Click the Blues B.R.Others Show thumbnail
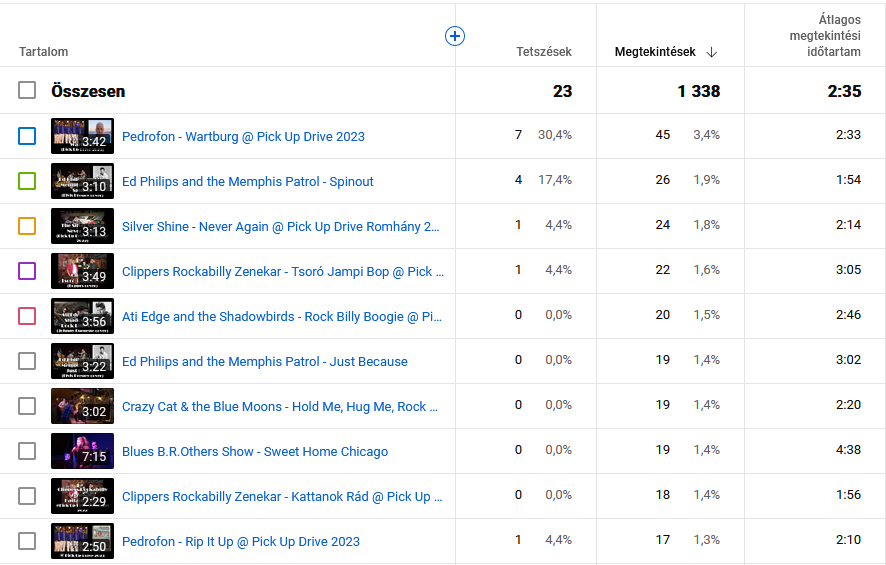This screenshot has width=886, height=565. (x=82, y=451)
